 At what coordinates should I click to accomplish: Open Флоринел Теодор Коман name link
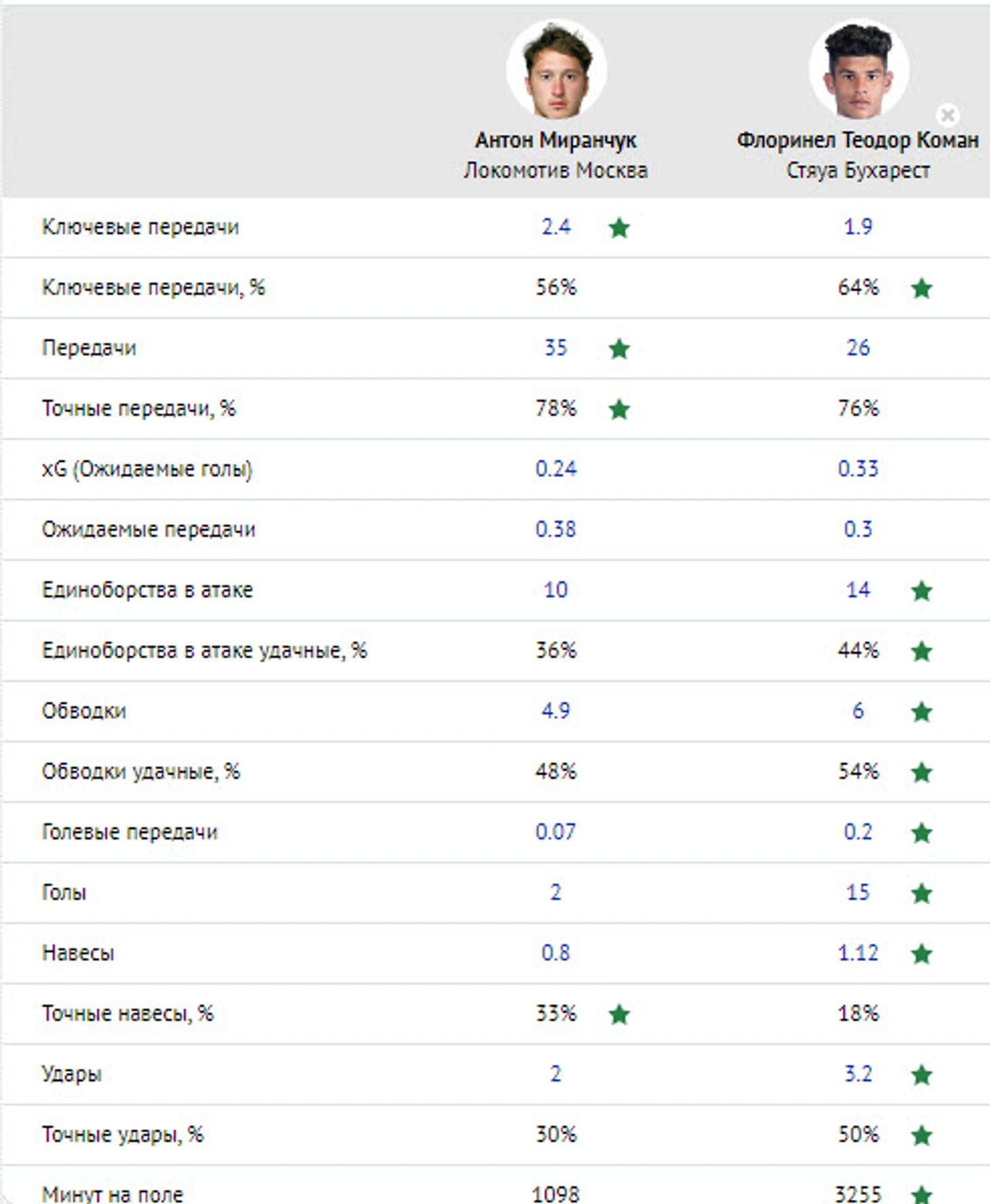pyautogui.click(x=858, y=140)
